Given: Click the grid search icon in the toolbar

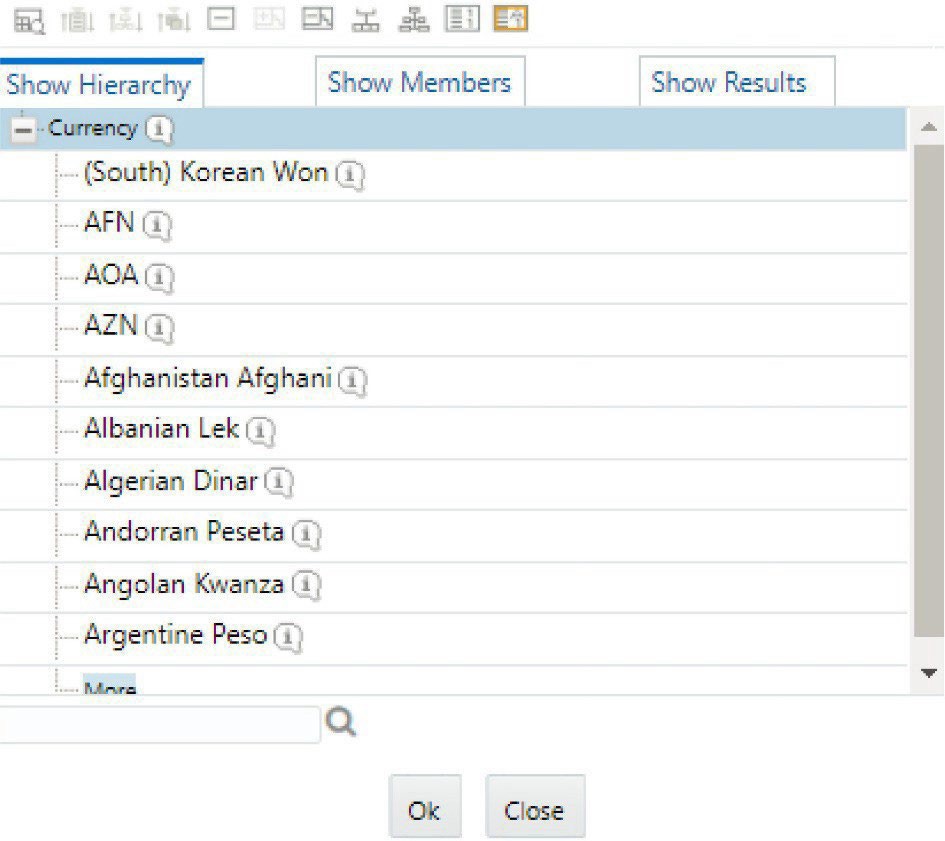Looking at the screenshot, I should tap(29, 20).
